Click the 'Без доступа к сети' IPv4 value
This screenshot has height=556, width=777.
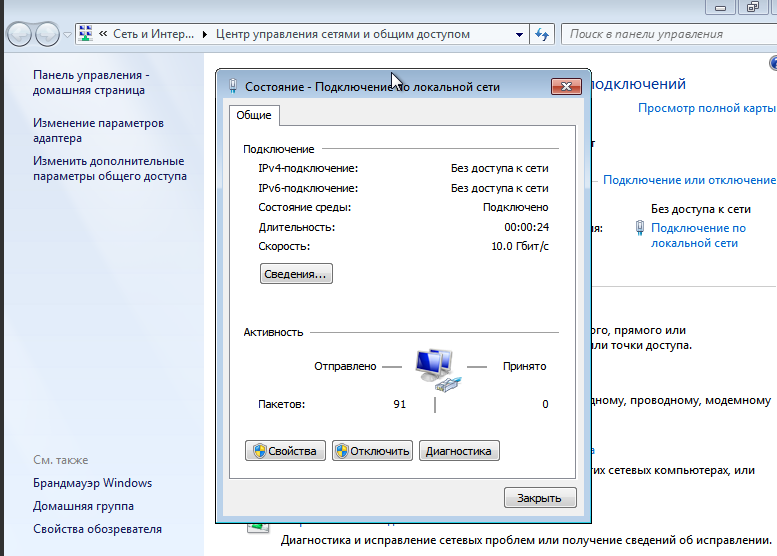[x=500, y=168]
